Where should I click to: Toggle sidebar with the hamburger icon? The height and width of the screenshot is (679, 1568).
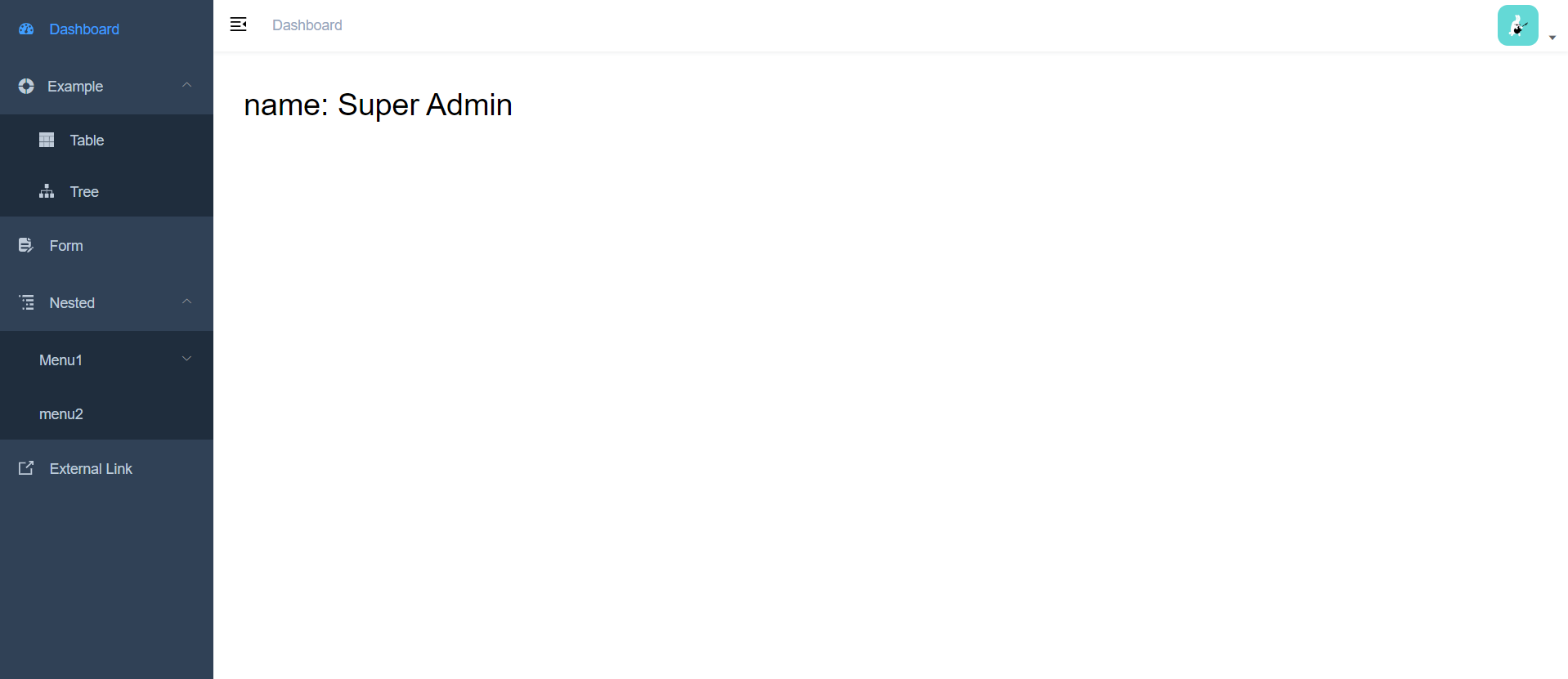[x=239, y=25]
